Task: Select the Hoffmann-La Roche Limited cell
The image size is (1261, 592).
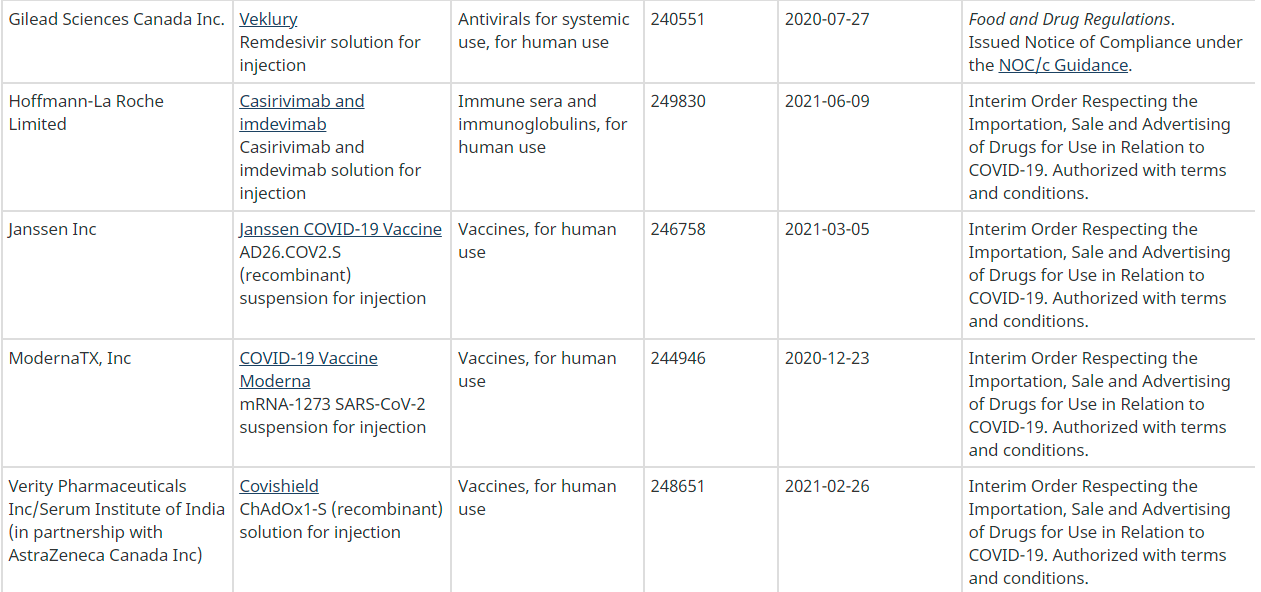Action: coord(86,112)
